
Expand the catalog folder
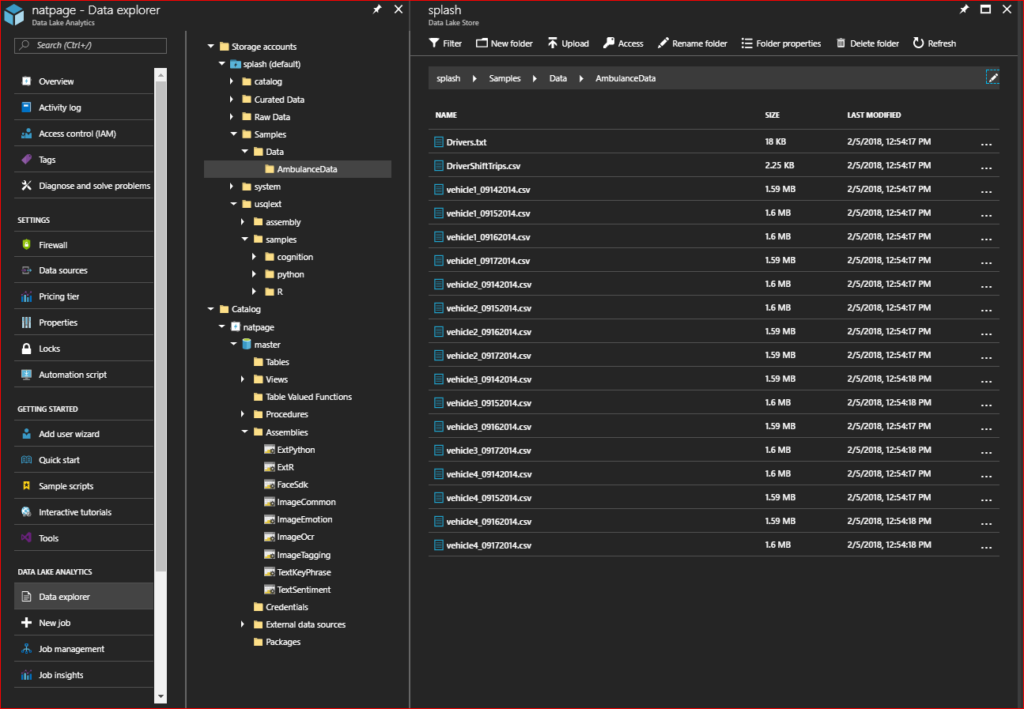coord(232,82)
